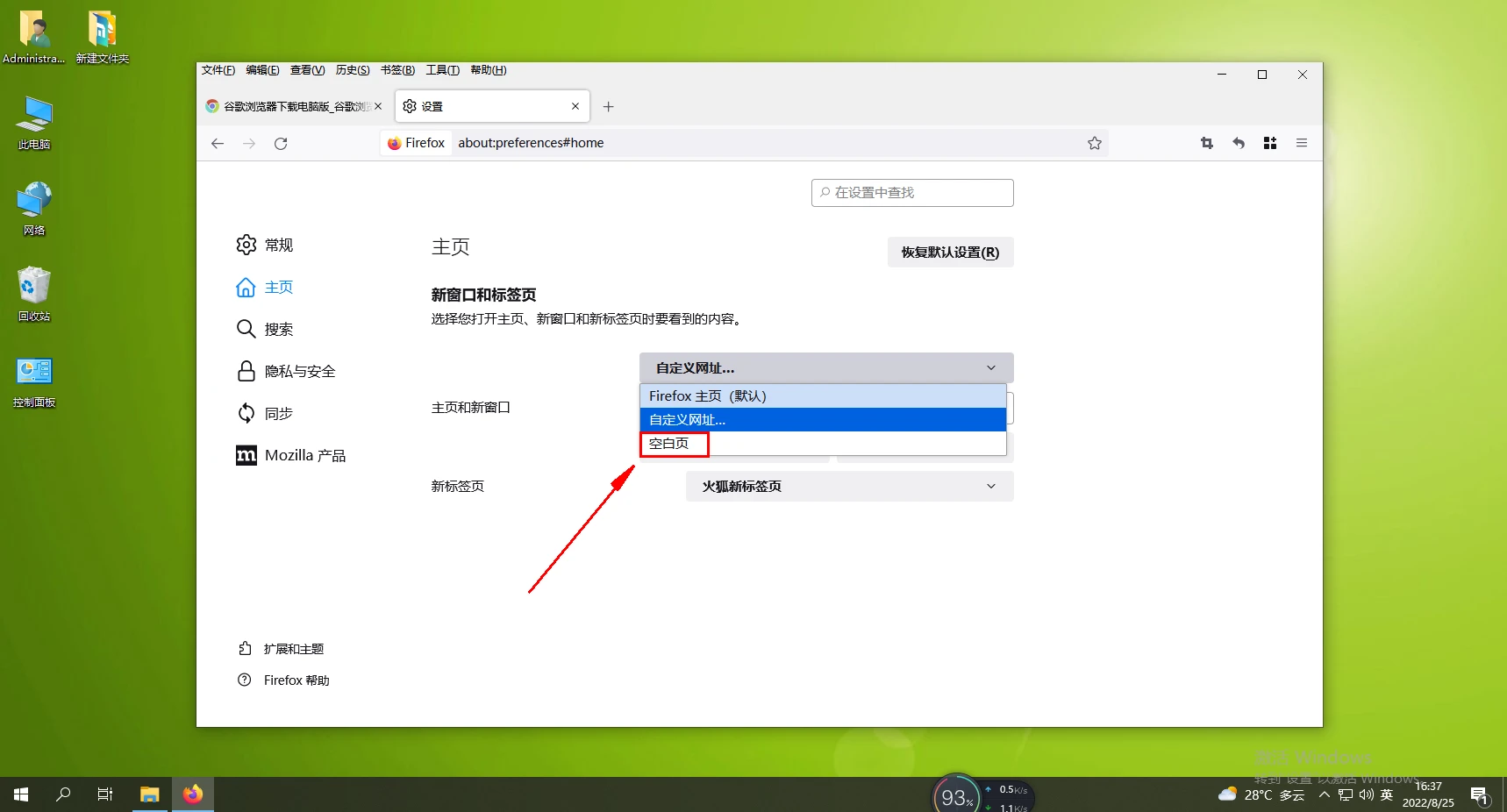Screen dimensions: 1507x812
Task: Click the 28°C 多云 weather widget
Action: (x=1261, y=795)
